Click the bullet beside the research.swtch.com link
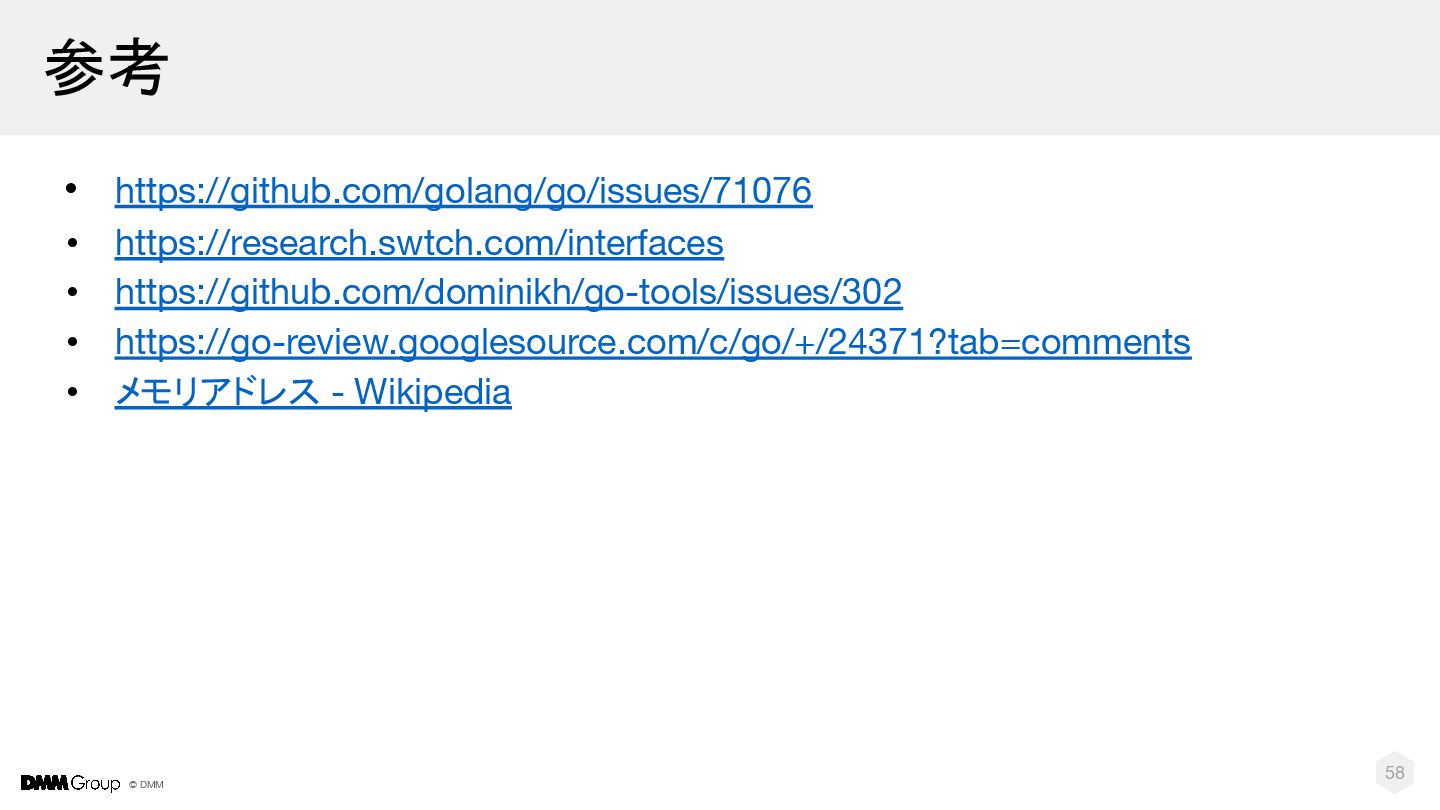Image resolution: width=1440 pixels, height=810 pixels. (x=72, y=243)
